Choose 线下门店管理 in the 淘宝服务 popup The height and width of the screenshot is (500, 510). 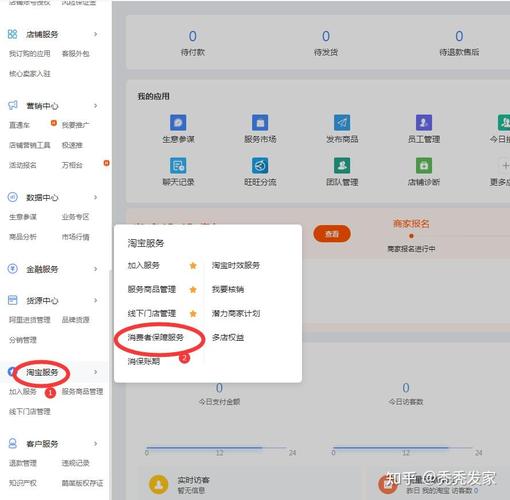152,313
